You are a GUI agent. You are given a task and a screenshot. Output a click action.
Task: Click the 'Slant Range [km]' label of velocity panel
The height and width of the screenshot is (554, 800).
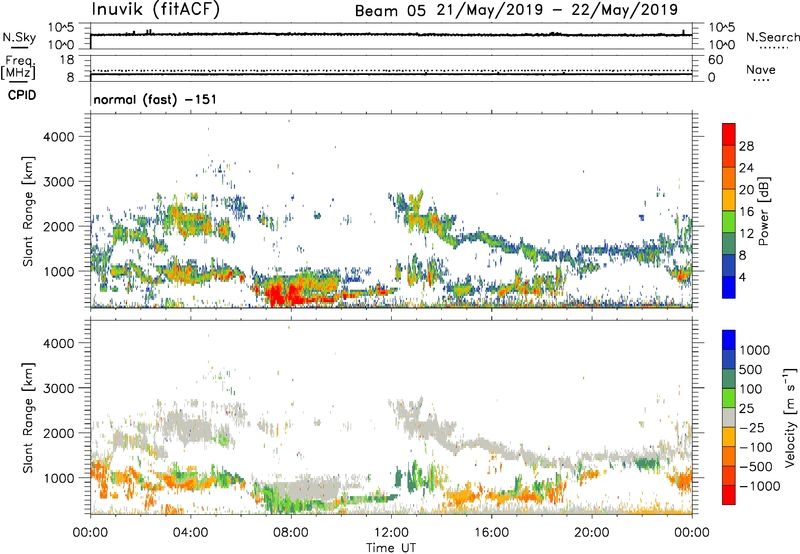28,417
